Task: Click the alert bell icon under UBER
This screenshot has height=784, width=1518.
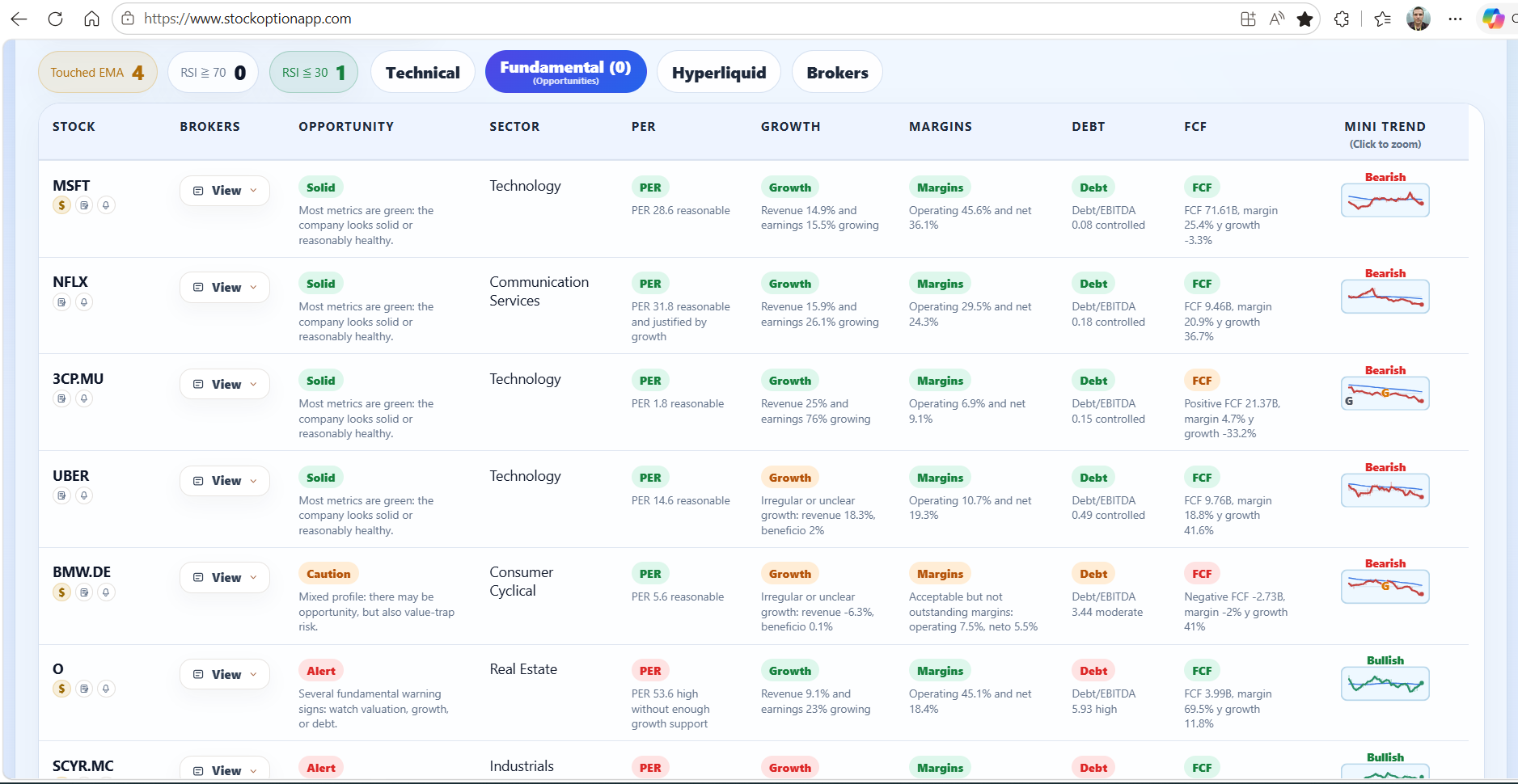Action: [x=84, y=495]
